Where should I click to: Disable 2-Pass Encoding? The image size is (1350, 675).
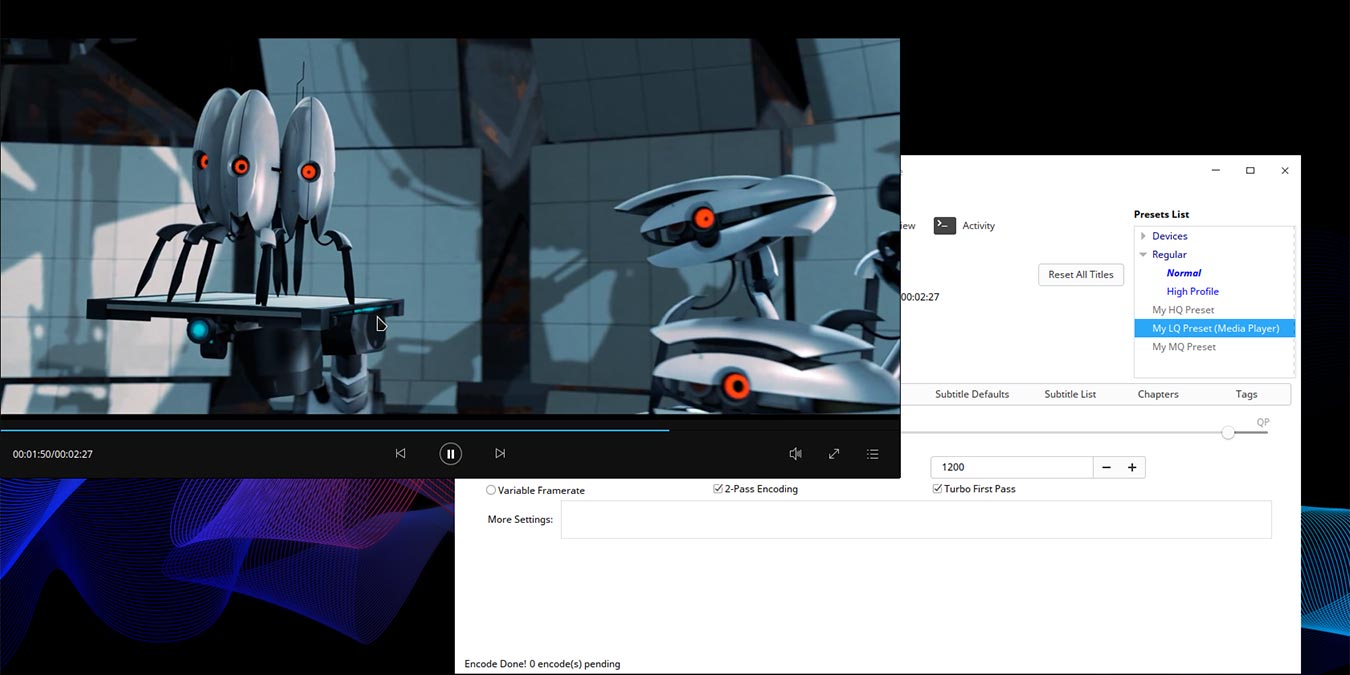coord(717,488)
